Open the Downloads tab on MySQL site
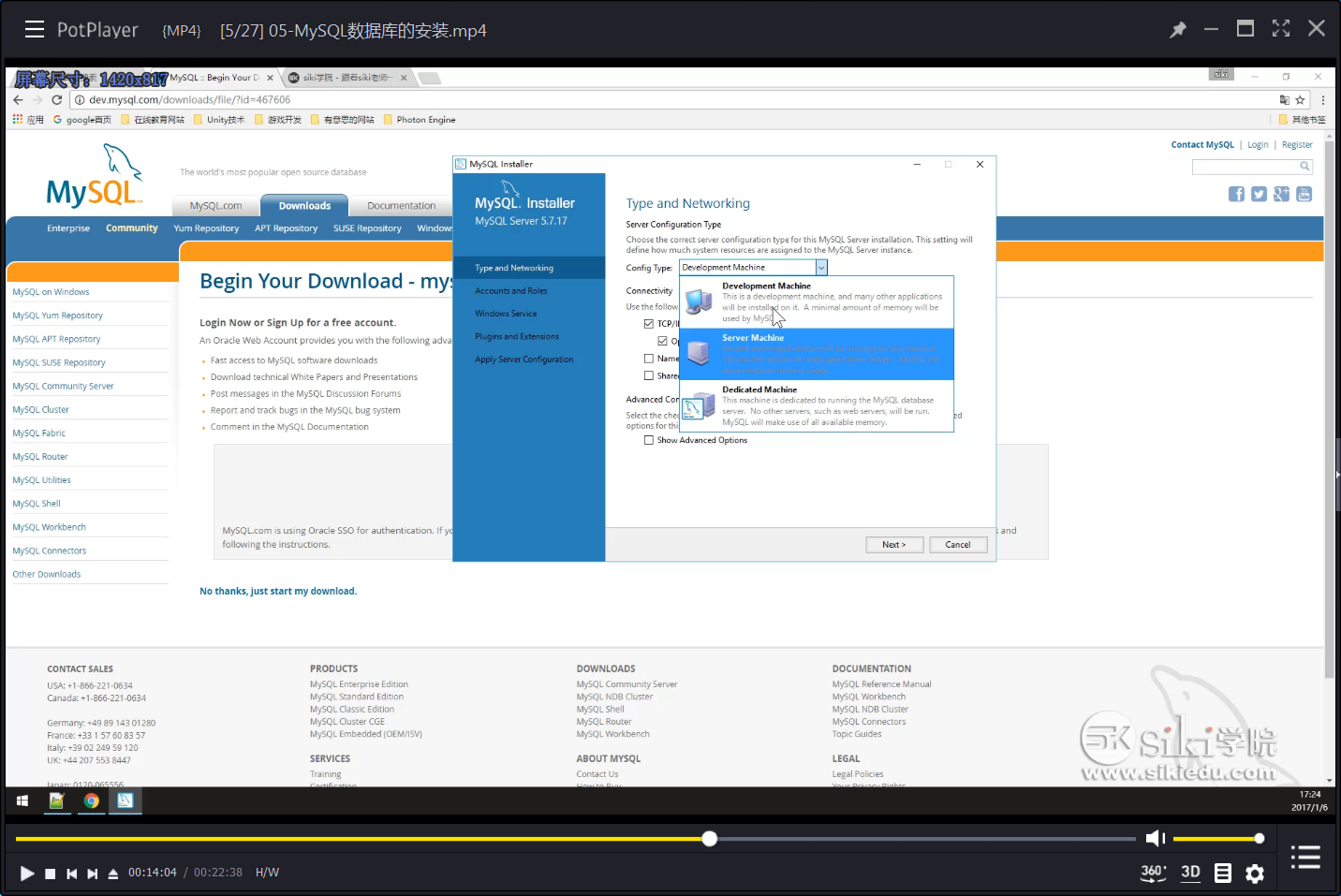The image size is (1341, 896). (x=304, y=206)
